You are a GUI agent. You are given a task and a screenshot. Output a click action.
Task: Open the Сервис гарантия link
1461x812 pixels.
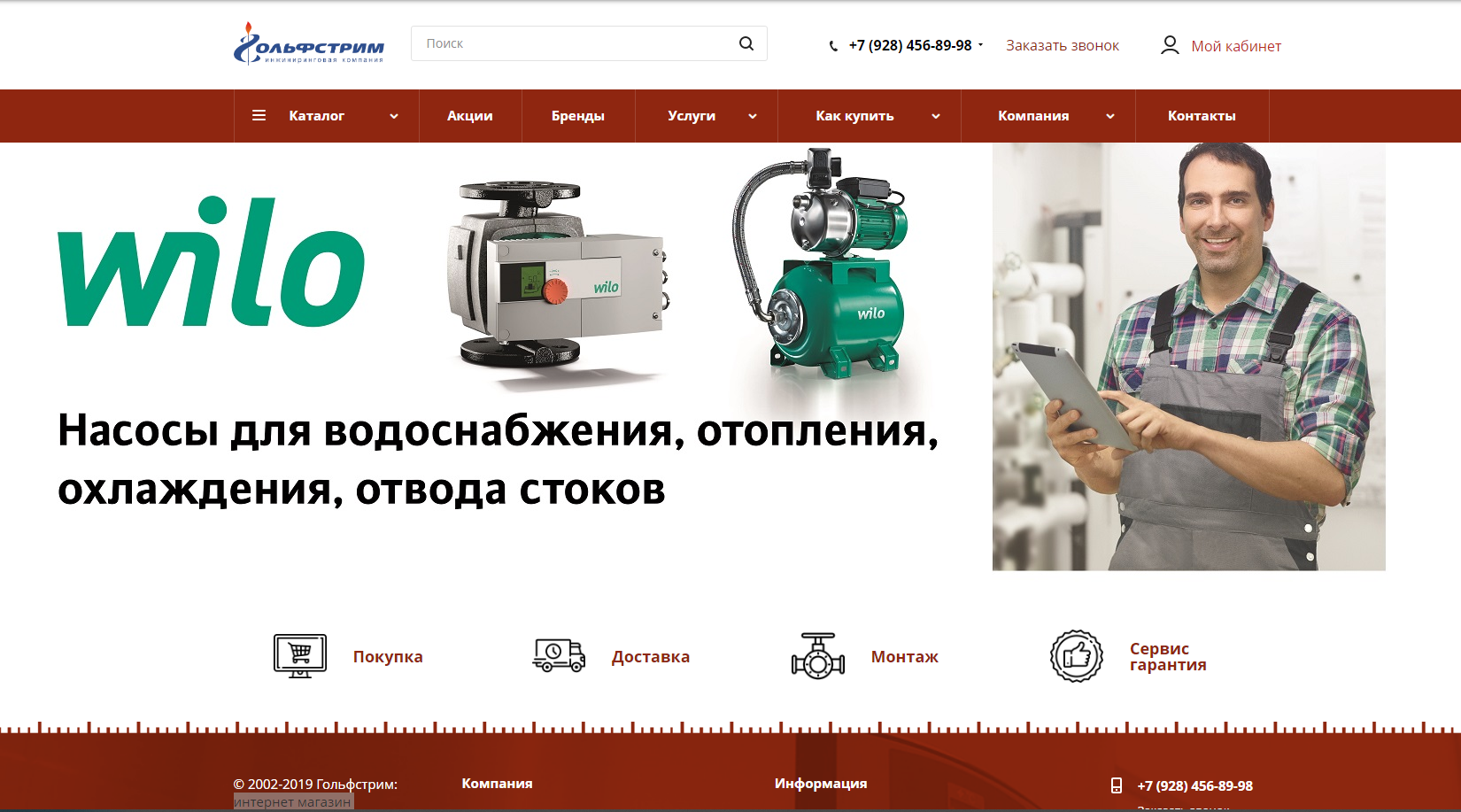pos(1168,657)
